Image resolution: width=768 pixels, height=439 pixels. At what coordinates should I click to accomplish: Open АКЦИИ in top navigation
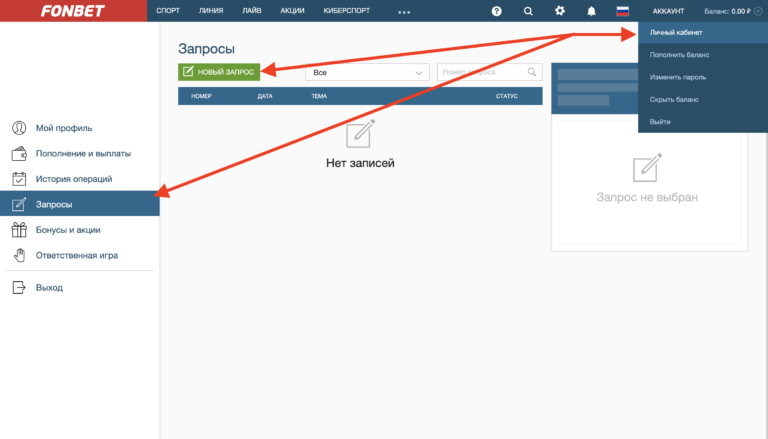point(292,10)
